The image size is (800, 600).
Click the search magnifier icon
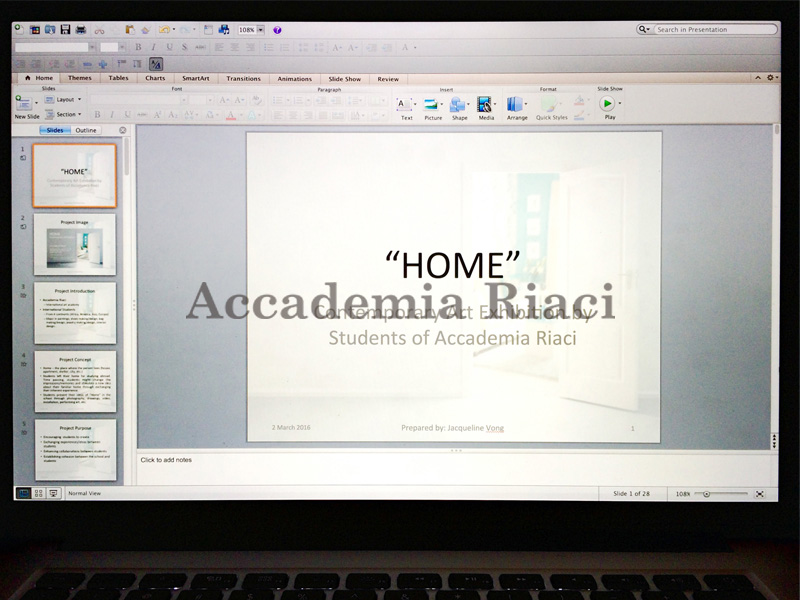[x=642, y=30]
